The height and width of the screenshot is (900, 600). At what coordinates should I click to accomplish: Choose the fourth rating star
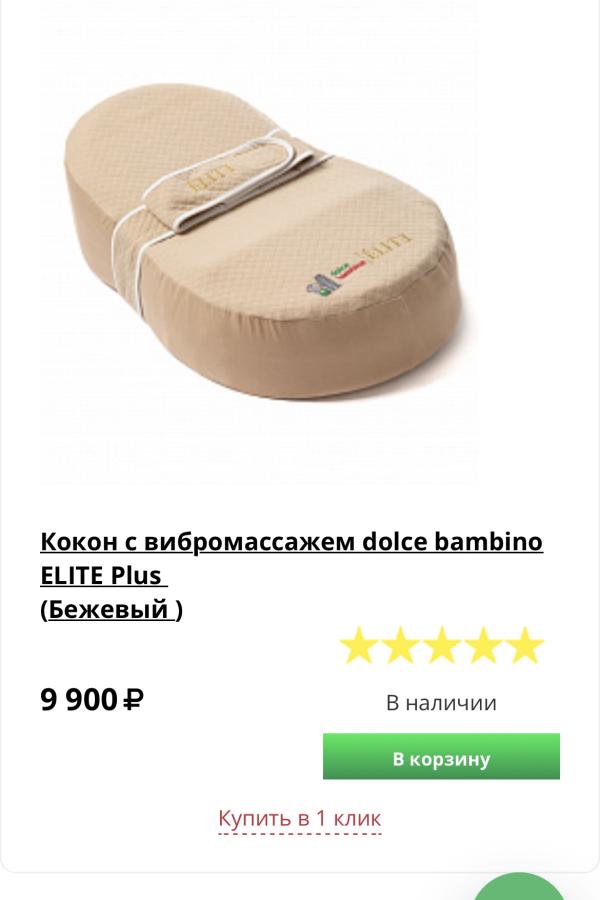point(483,645)
